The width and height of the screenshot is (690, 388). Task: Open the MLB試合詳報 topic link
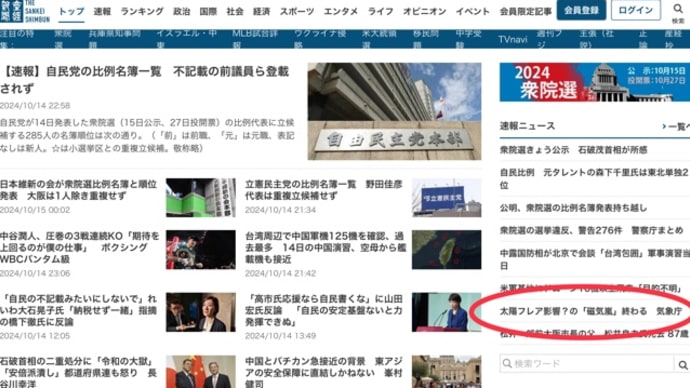pos(255,39)
